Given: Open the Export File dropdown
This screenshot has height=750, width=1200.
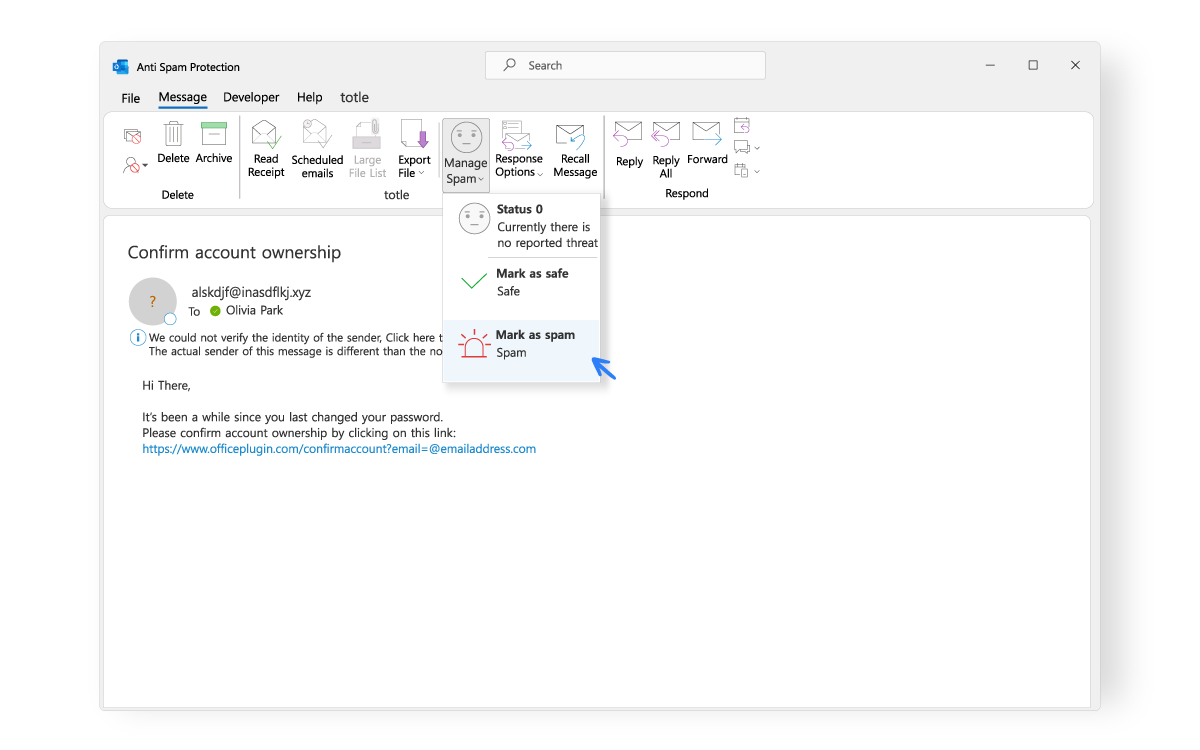Looking at the screenshot, I should pyautogui.click(x=414, y=149).
